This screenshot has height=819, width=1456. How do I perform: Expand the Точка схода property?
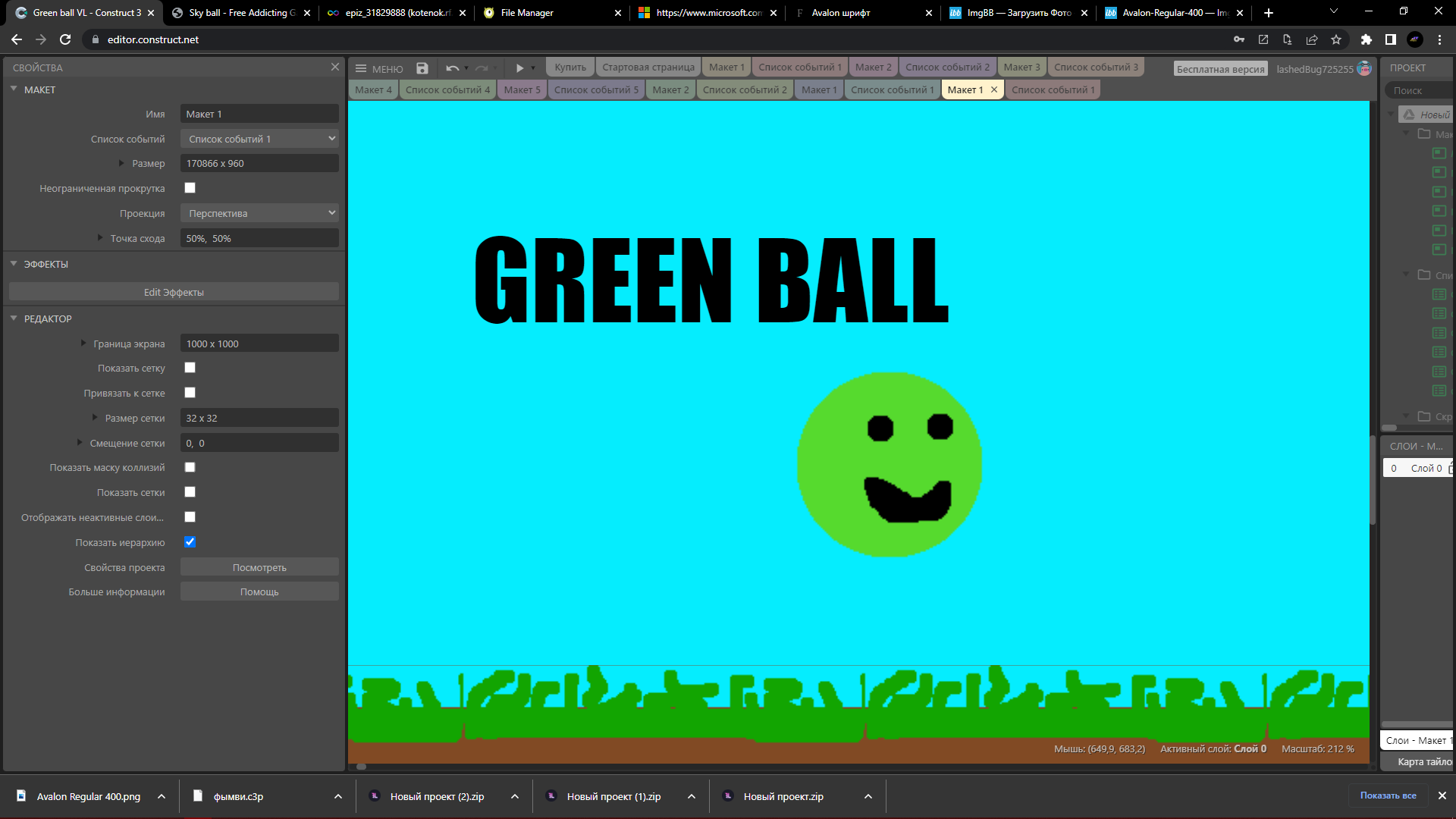point(100,238)
